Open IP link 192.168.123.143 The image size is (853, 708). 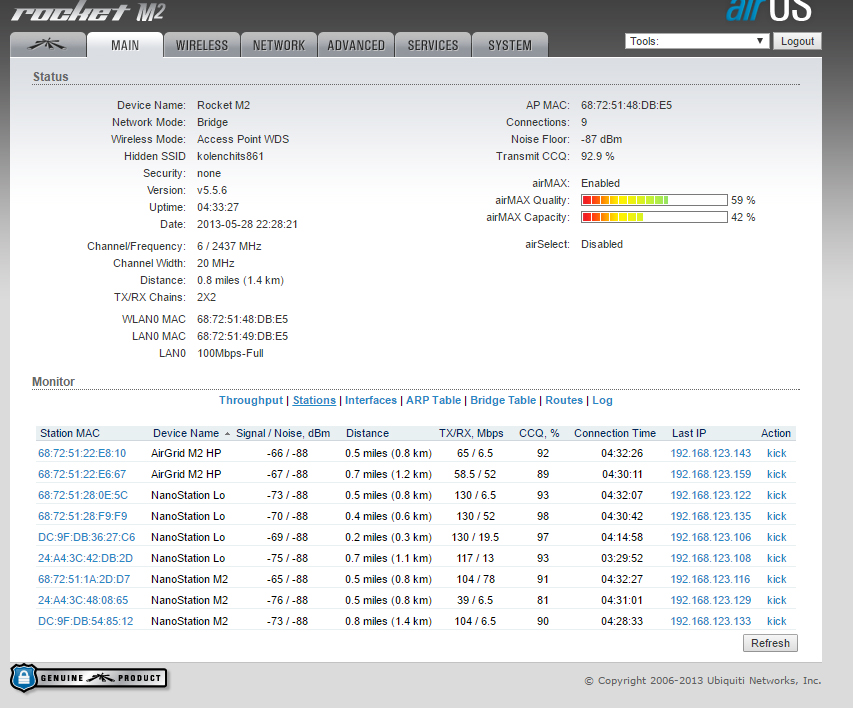(x=710, y=453)
